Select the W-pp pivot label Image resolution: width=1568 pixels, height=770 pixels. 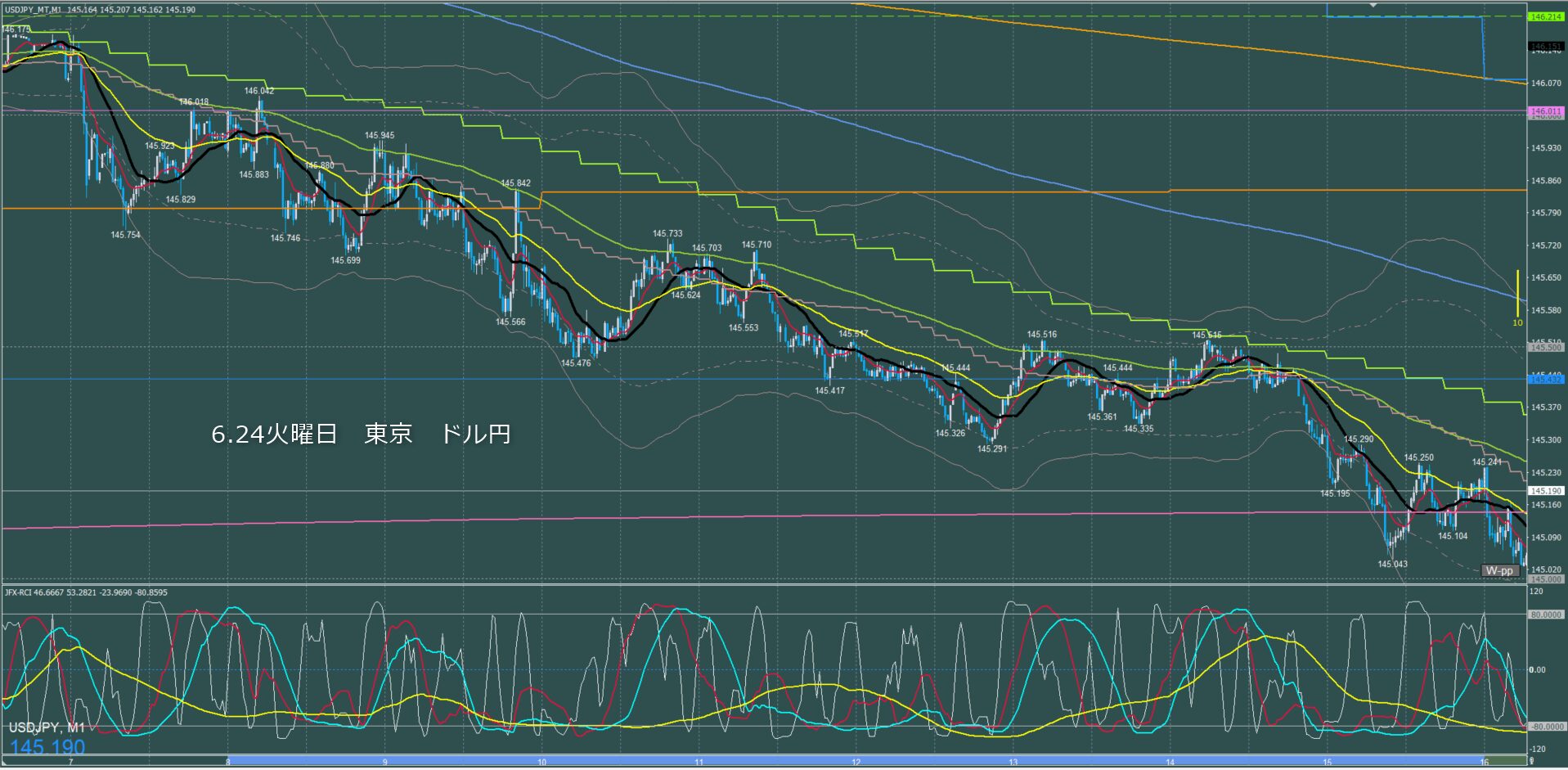(x=1499, y=570)
